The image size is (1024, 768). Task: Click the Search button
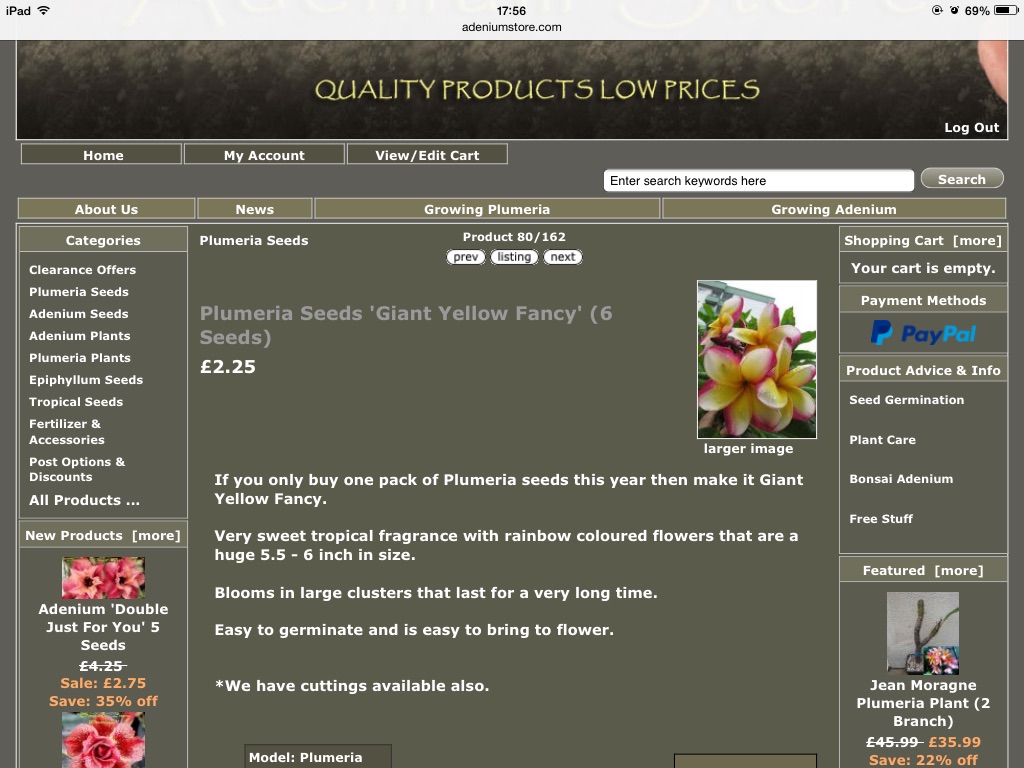coord(962,178)
